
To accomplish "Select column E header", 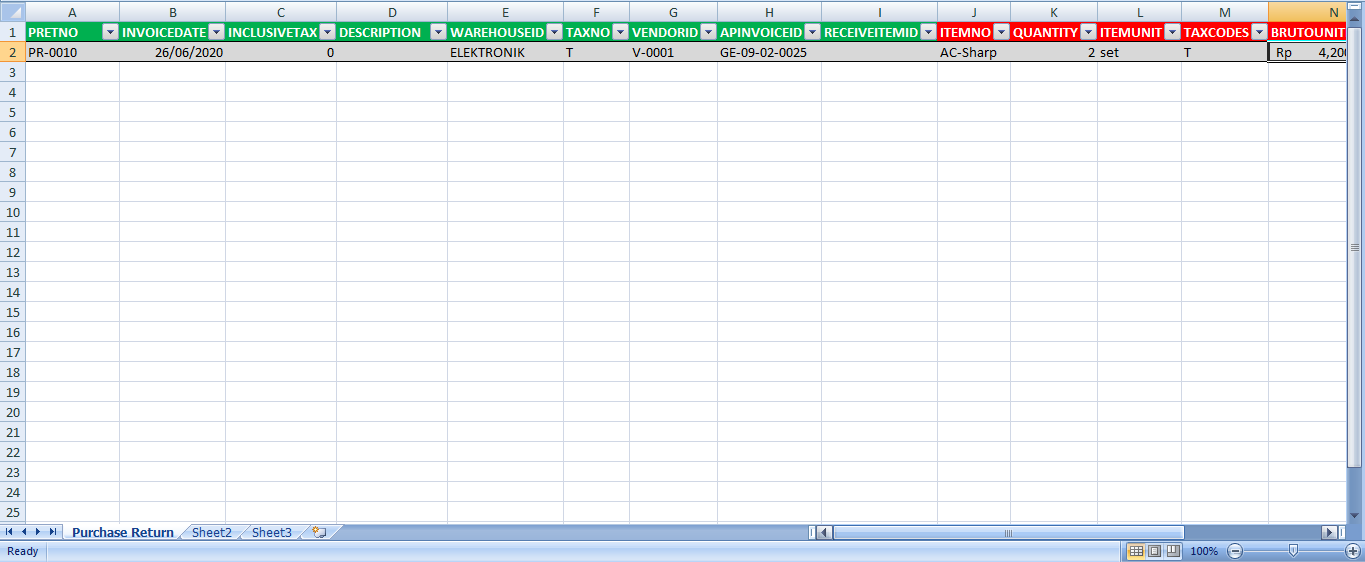I will 505,12.
